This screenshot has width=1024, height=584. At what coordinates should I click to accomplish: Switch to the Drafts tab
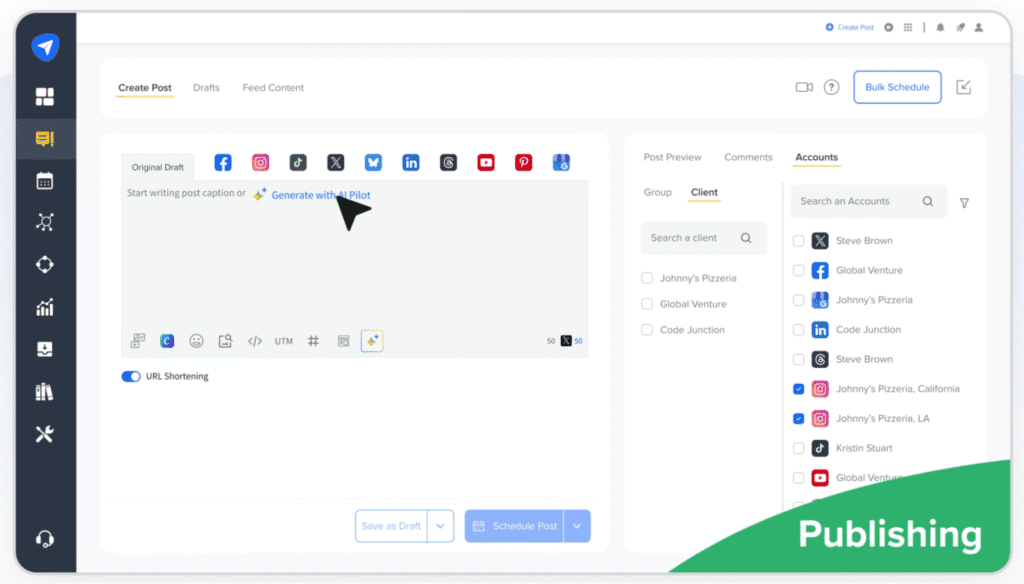click(x=206, y=87)
